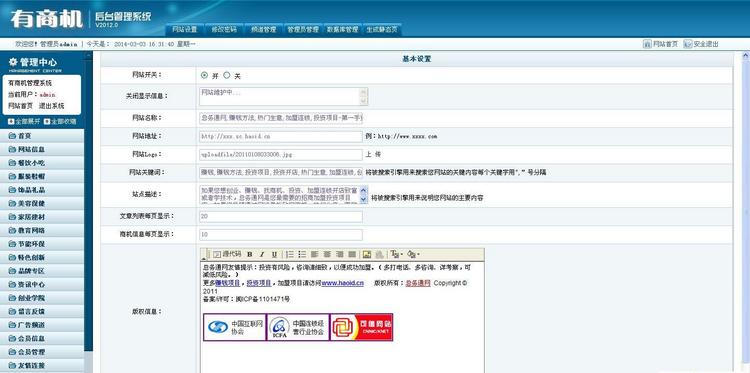Switch editor to source code (源代码)
Image resolution: width=750 pixels, height=373 pixels.
point(227,254)
